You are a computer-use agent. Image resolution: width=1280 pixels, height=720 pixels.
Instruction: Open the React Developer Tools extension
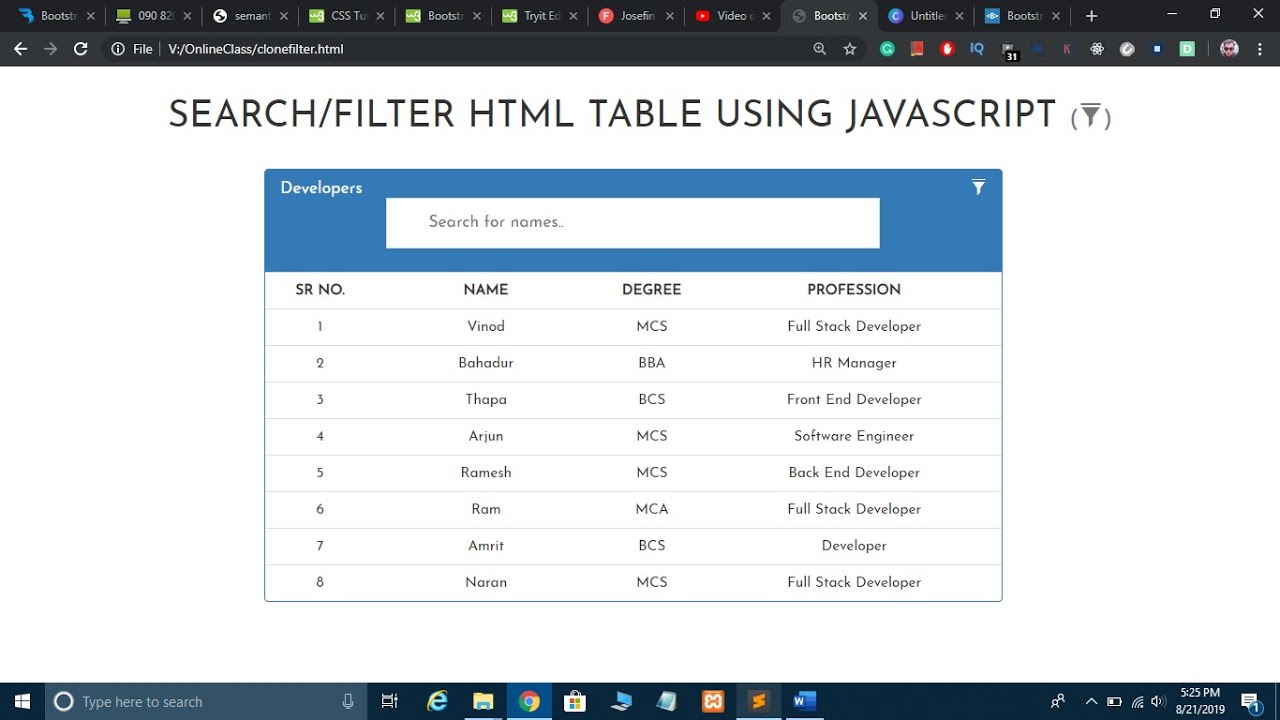click(1097, 49)
